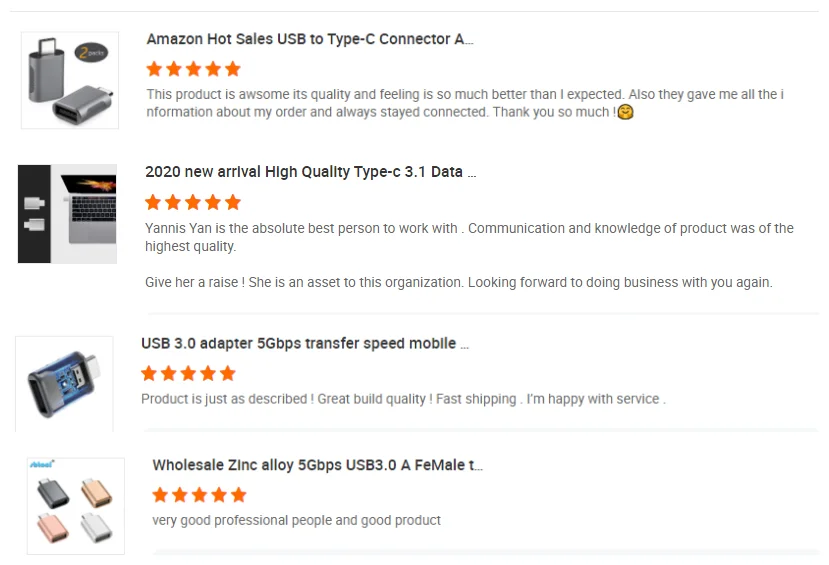This screenshot has height=565, width=829.
Task: Click the hugging face emoji in the first review
Action: [x=627, y=112]
